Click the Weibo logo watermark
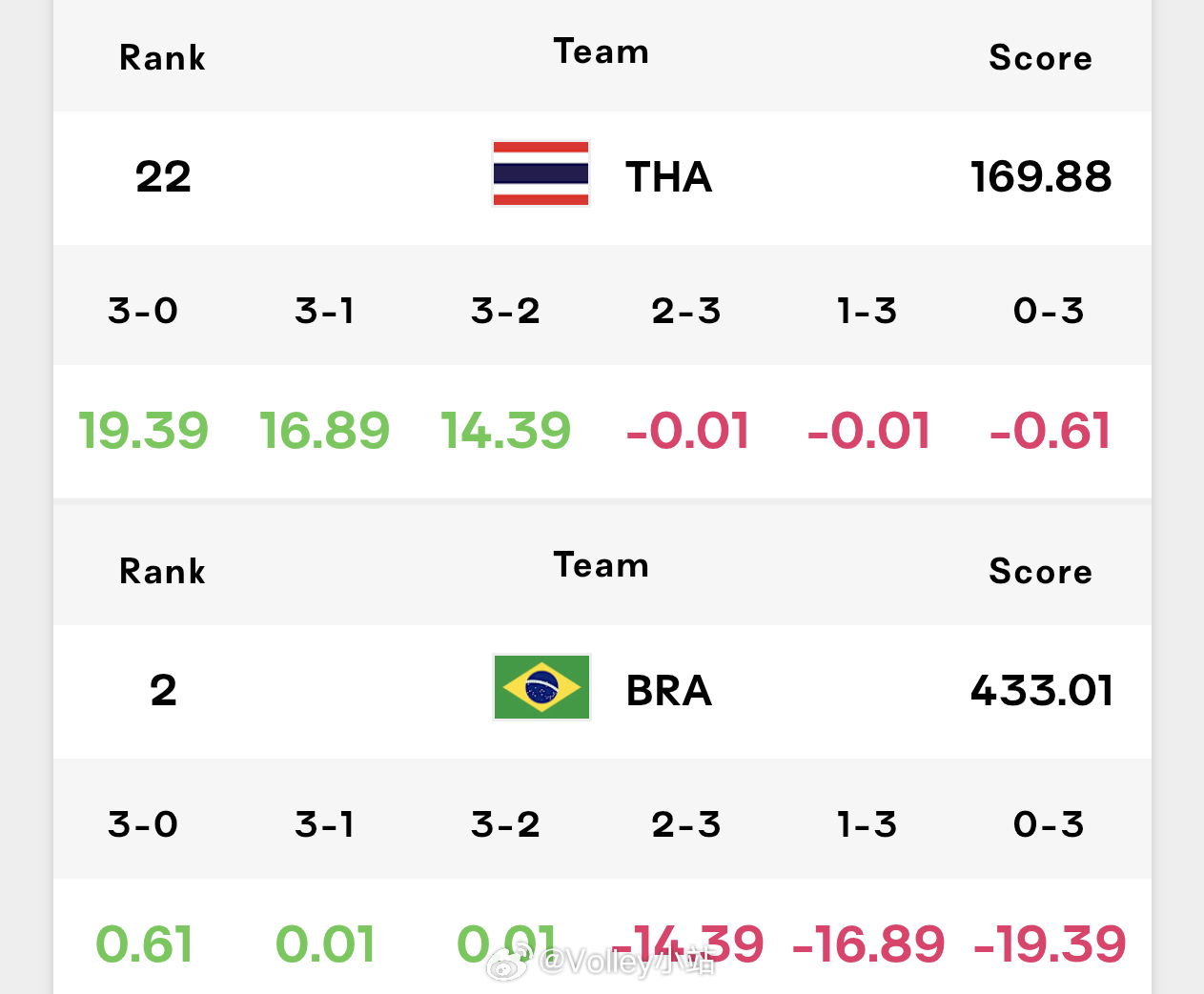This screenshot has width=1204, height=994. click(x=509, y=963)
